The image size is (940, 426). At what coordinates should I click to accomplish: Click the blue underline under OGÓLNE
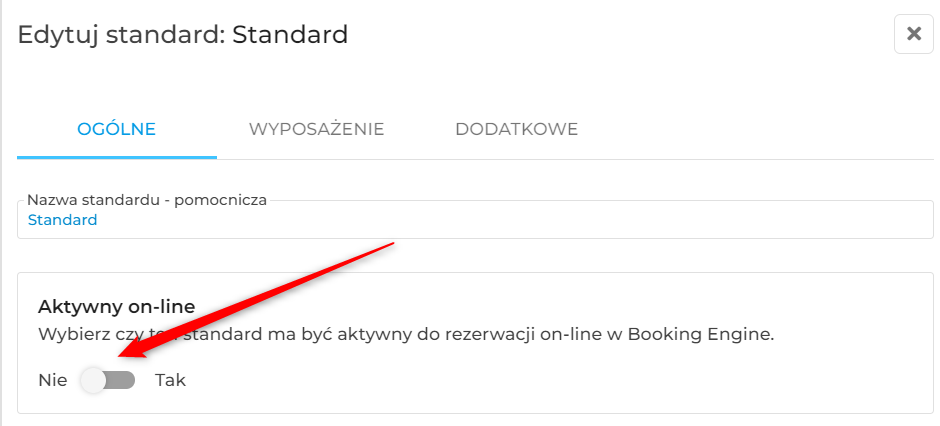pyautogui.click(x=117, y=157)
